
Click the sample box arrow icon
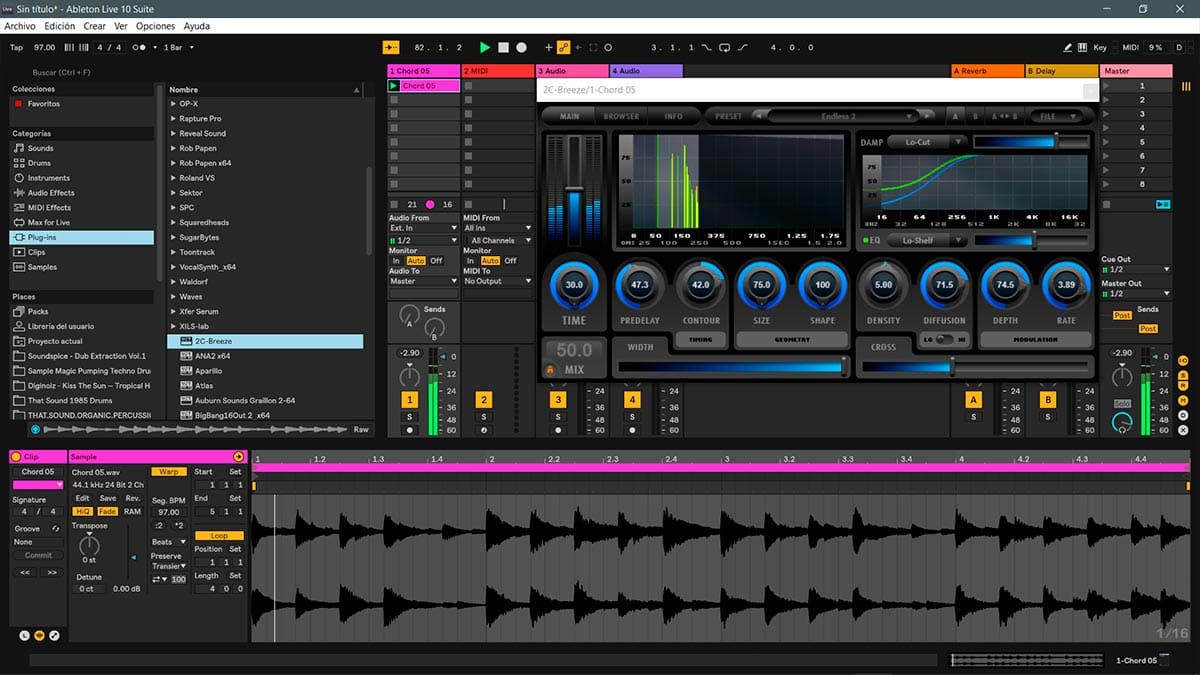pyautogui.click(x=239, y=456)
